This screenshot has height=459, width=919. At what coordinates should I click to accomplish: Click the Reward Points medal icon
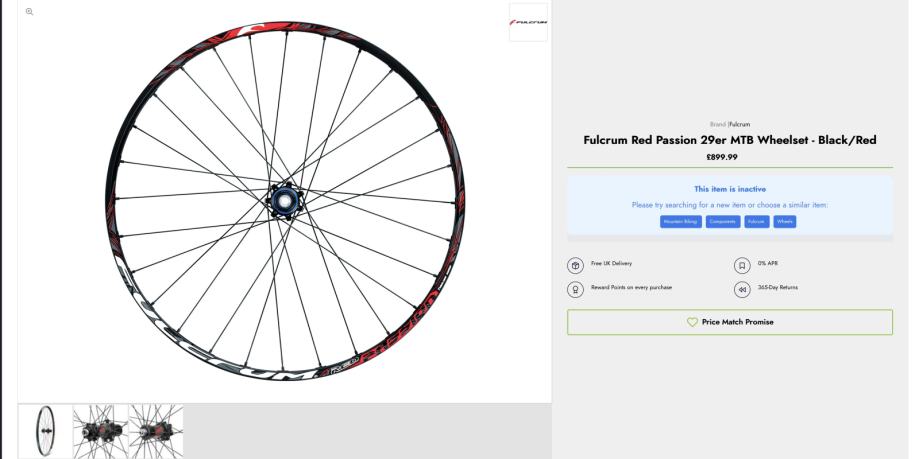coord(576,289)
